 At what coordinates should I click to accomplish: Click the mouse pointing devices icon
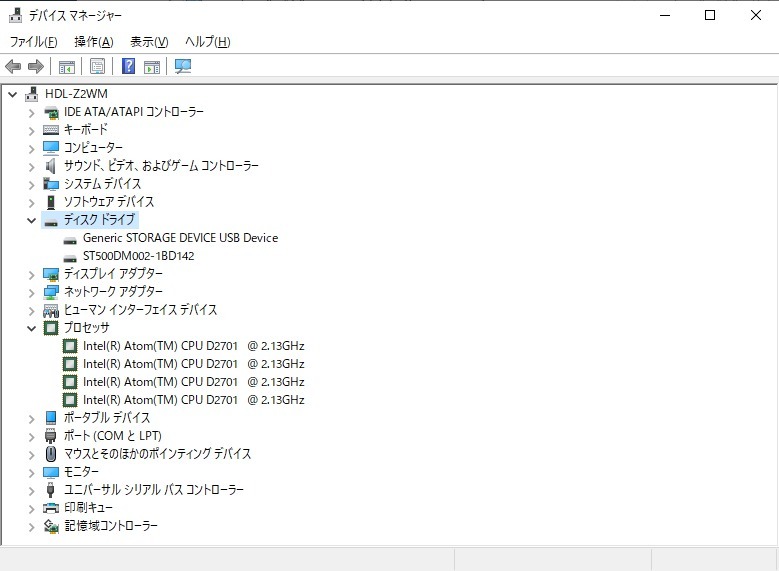[51, 454]
